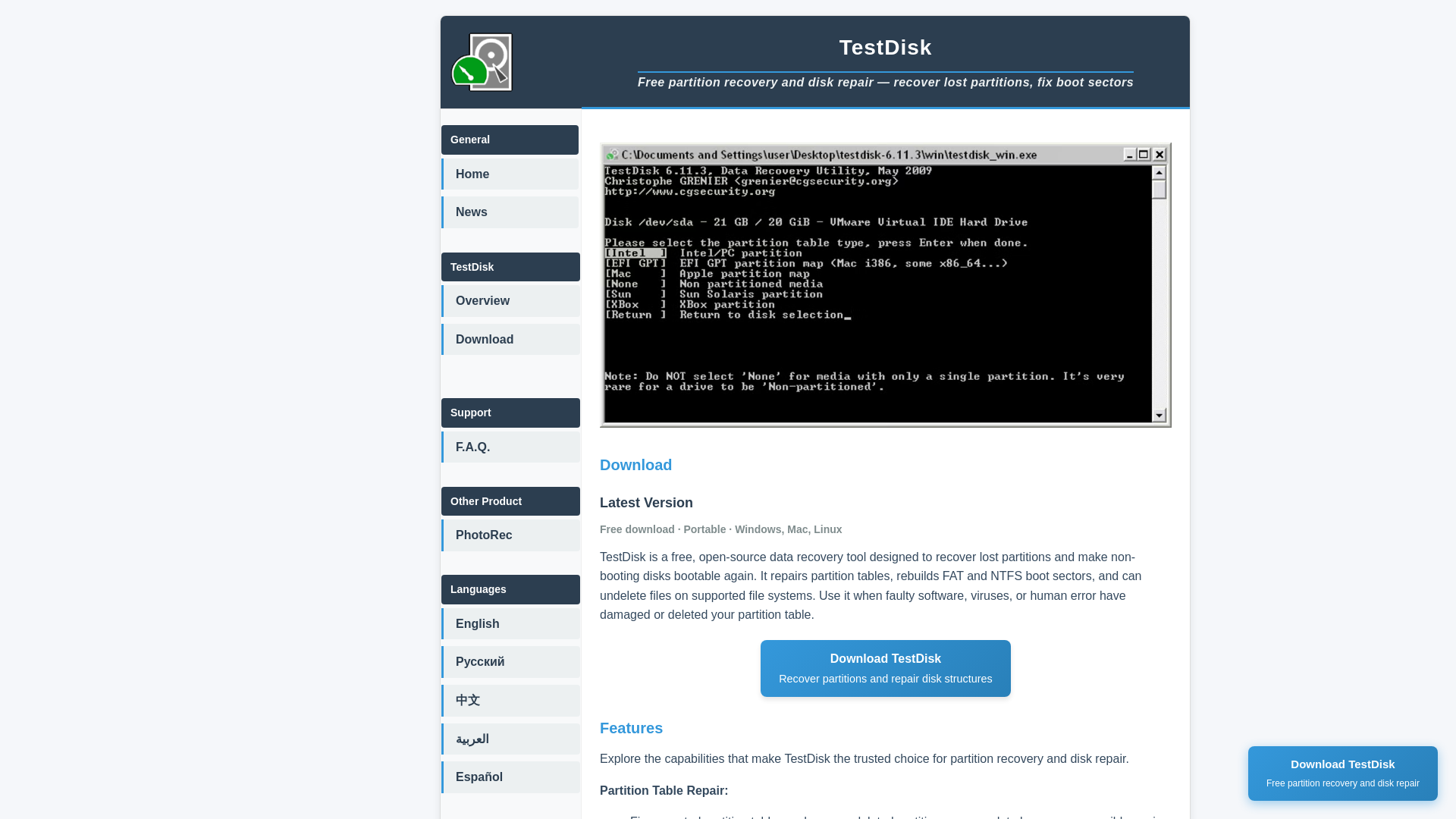Click the 'Partition Table Repair:' label
This screenshot has height=819, width=1456.
coord(664,790)
